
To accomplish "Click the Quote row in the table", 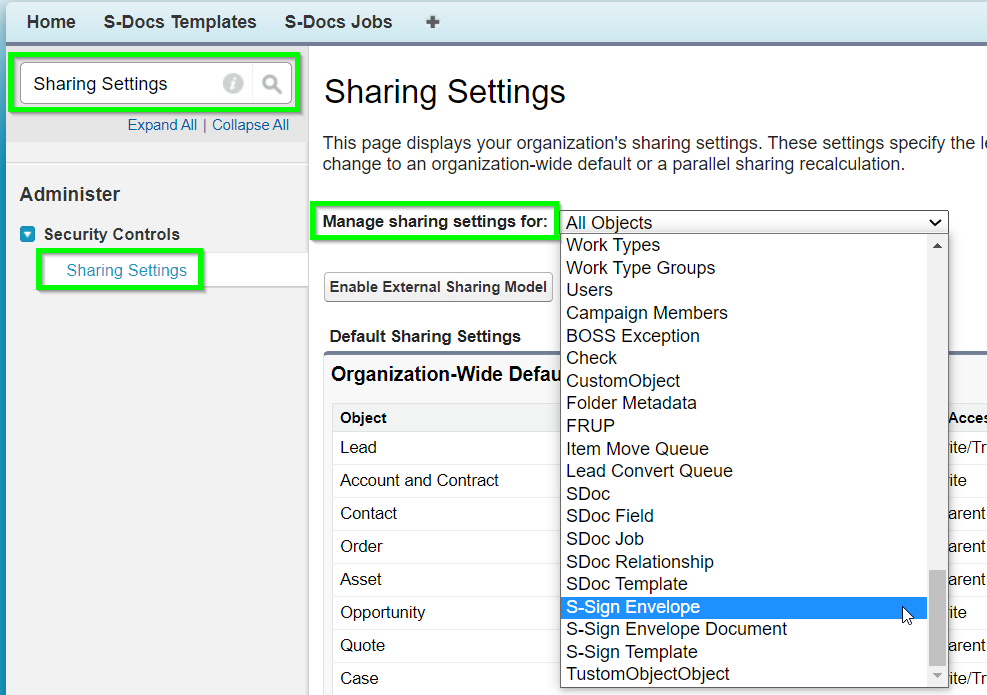I will 448,645.
